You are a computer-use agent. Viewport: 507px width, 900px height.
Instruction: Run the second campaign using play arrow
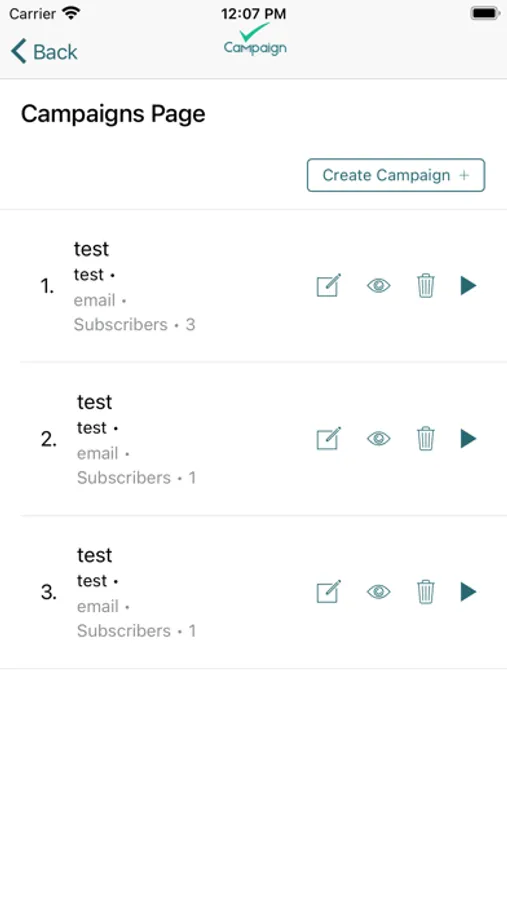tap(469, 439)
